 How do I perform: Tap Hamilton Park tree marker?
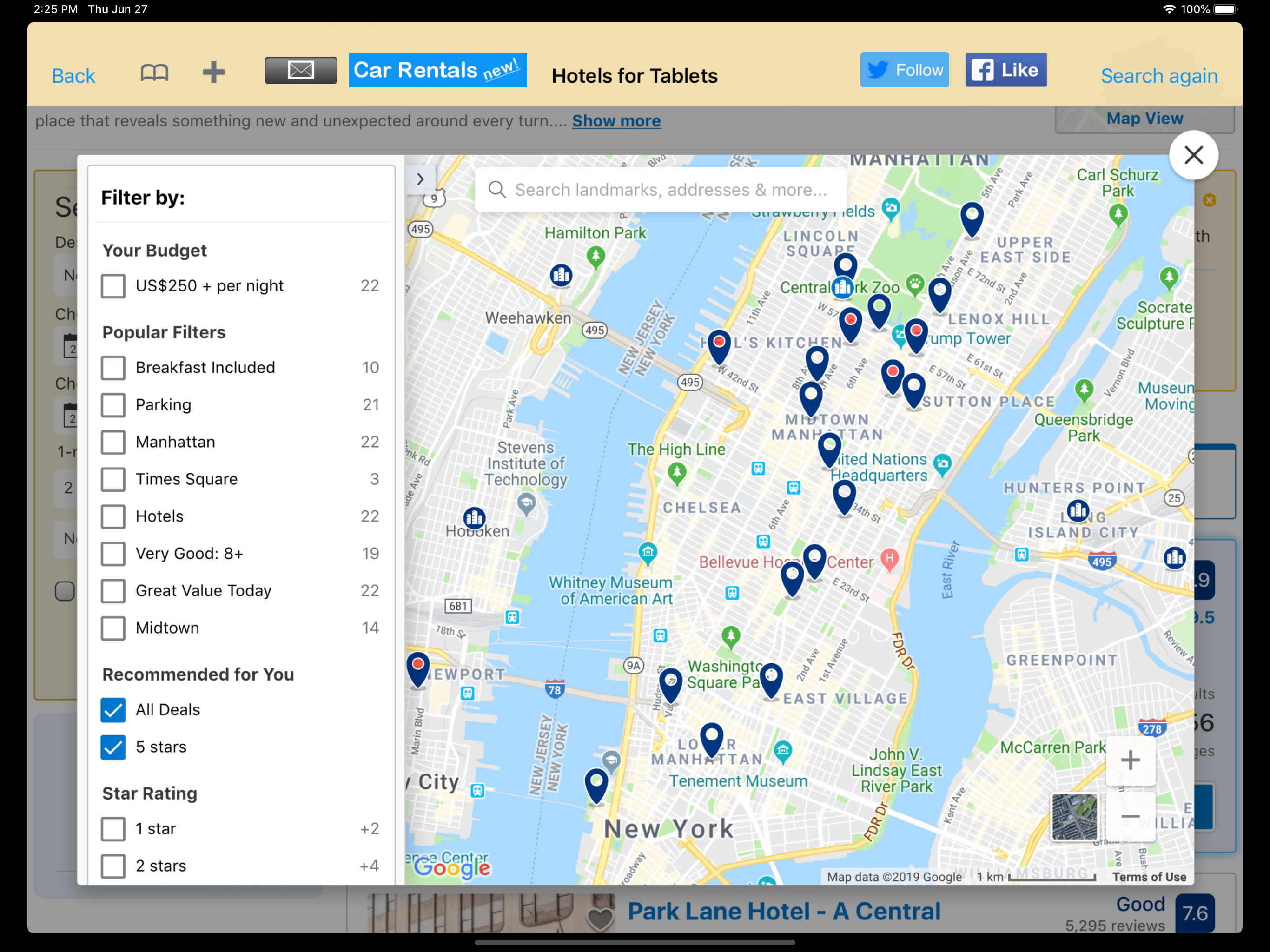pos(595,257)
